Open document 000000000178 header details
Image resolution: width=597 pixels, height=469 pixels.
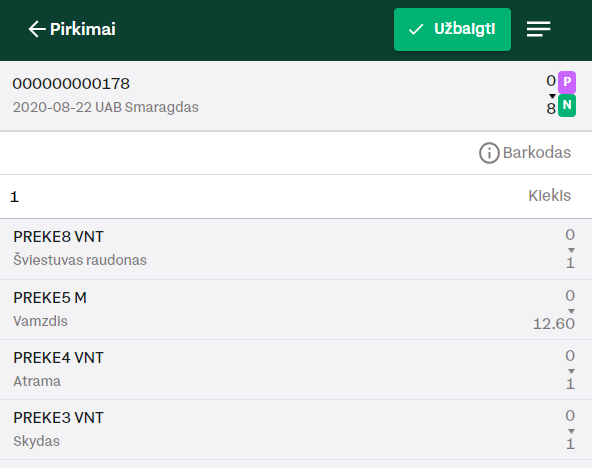pos(296,96)
